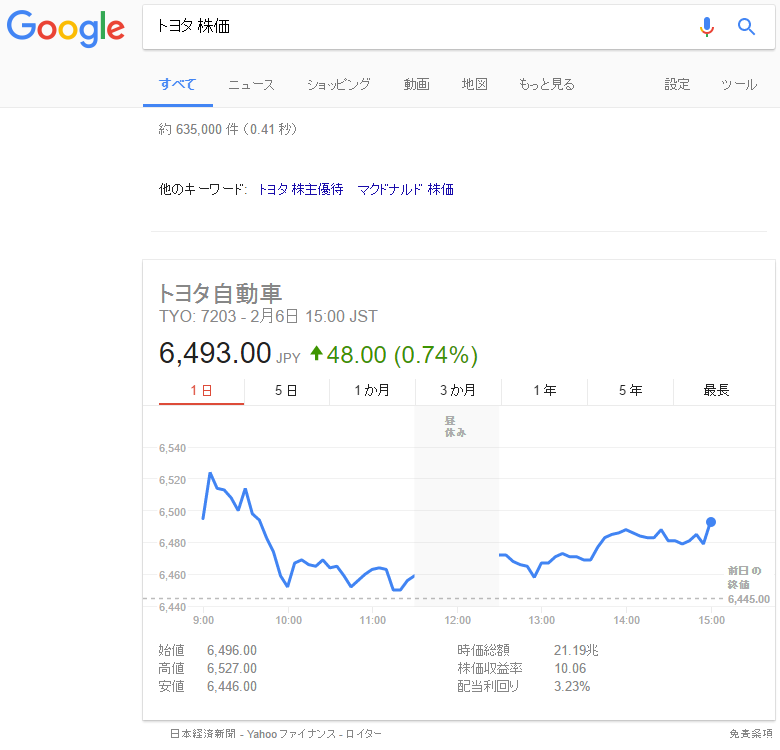Switch chart to 3 か月 range
This screenshot has width=780, height=750.
(x=458, y=390)
